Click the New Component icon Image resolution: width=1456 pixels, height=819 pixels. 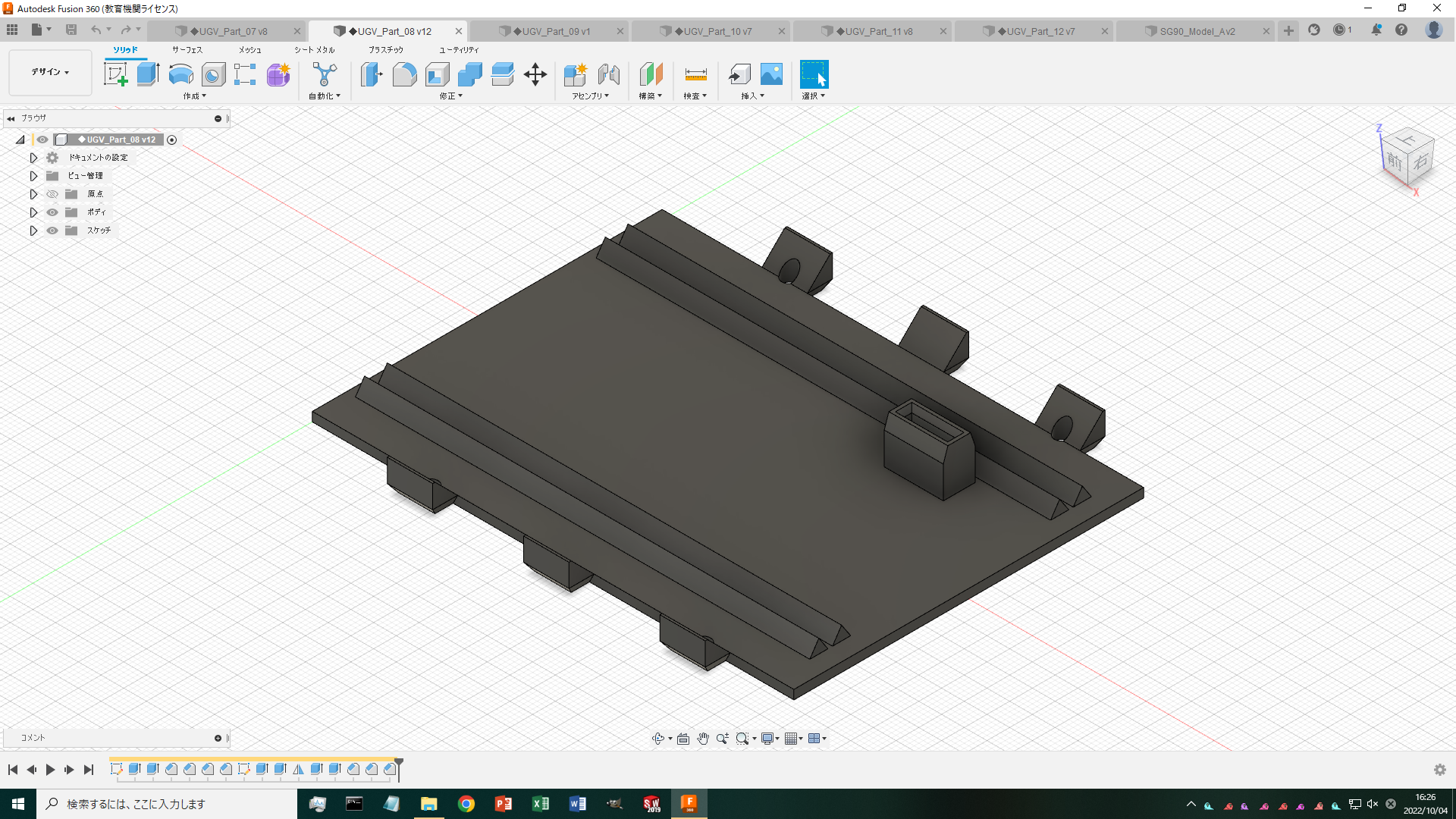(x=576, y=74)
